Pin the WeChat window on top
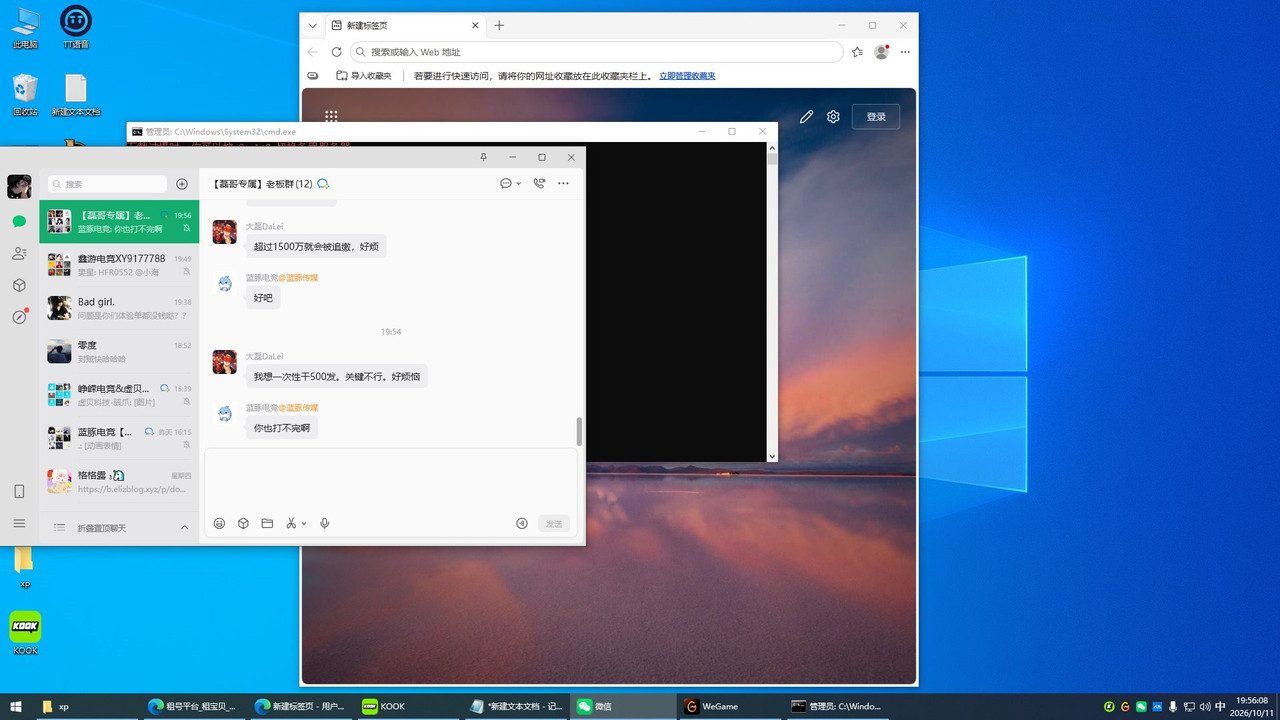 [x=484, y=157]
